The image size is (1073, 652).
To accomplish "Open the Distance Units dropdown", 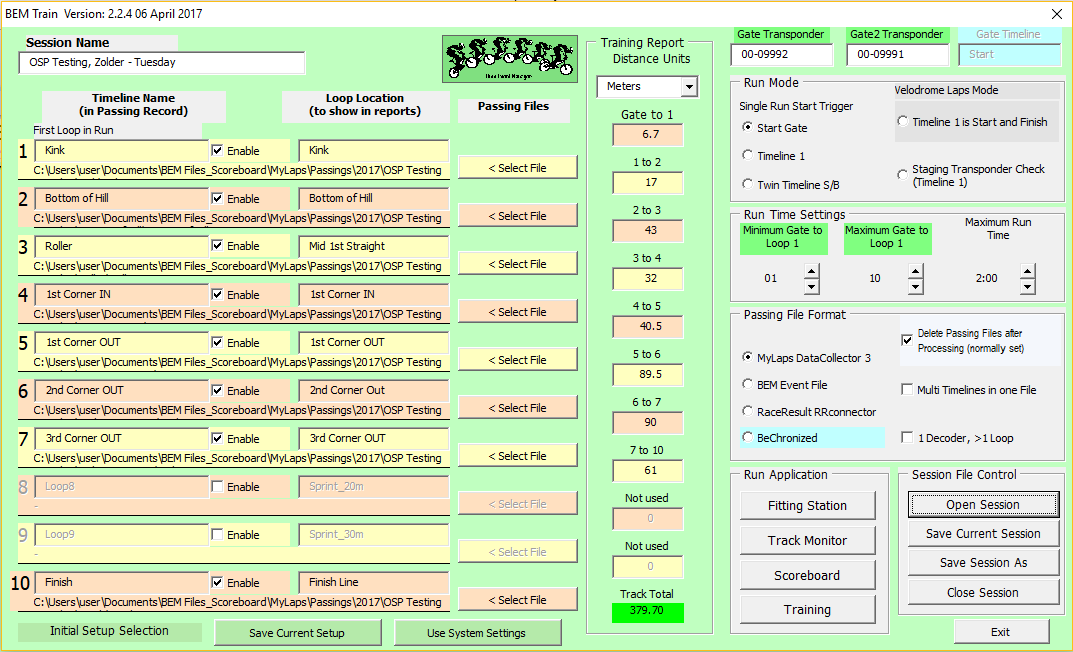I will tap(689, 87).
